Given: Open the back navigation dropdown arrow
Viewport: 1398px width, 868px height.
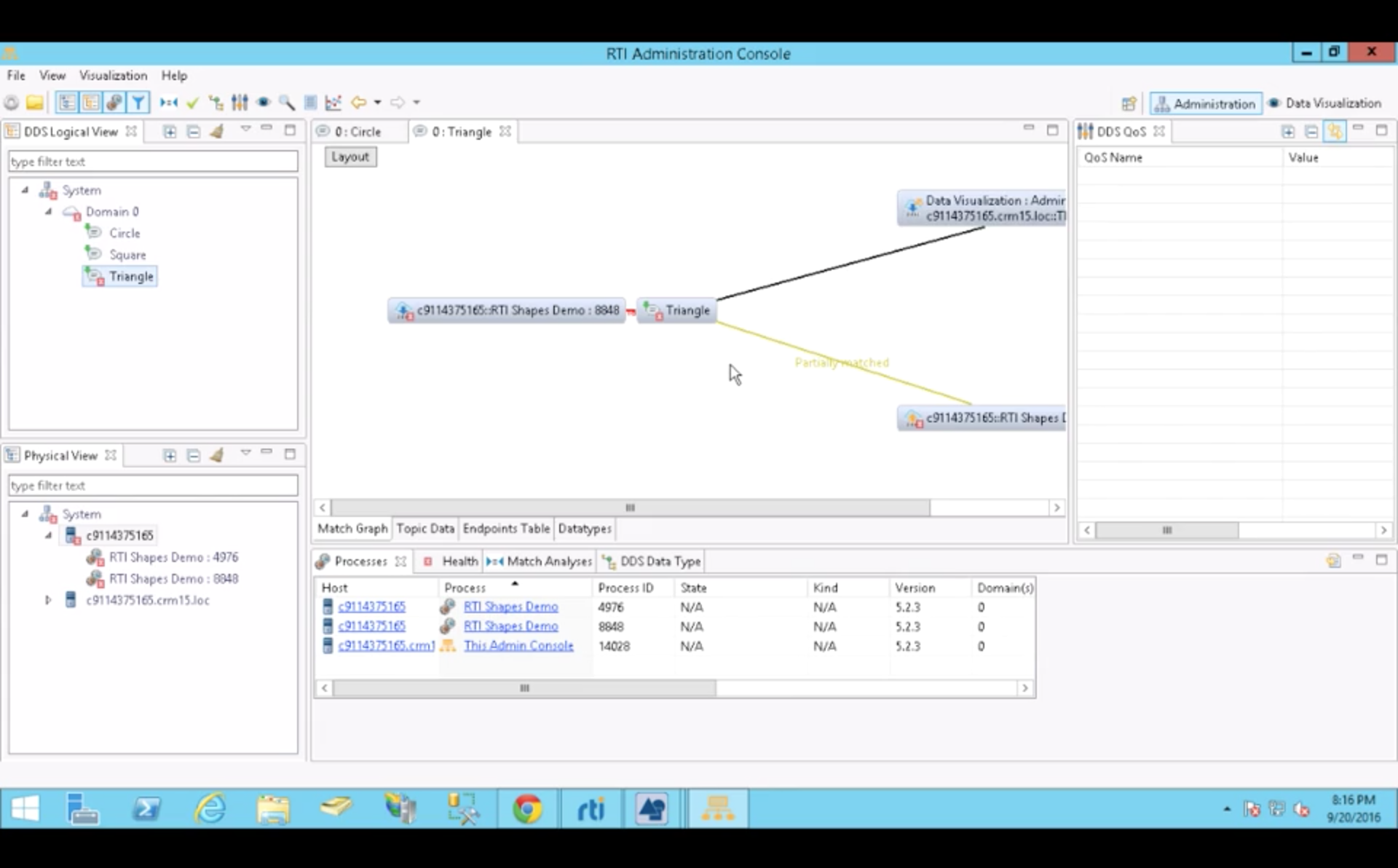Looking at the screenshot, I should [376, 102].
